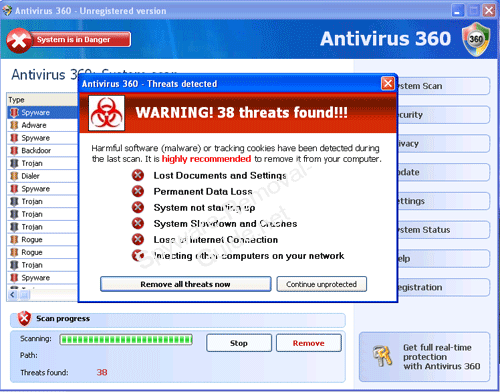Sort by the Type column header
500x392 pixels.
tap(42, 100)
